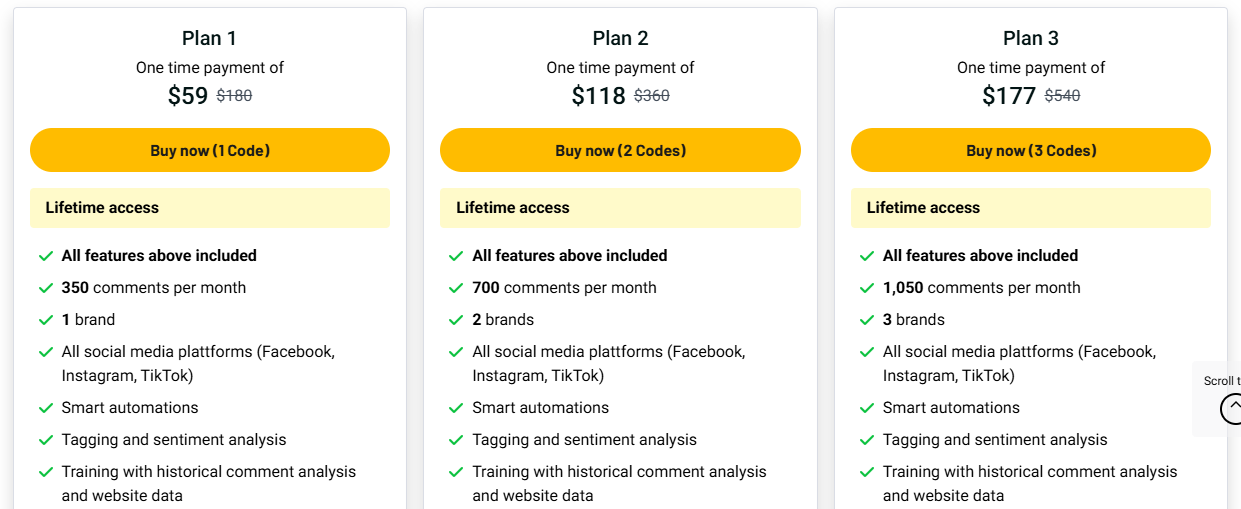Click the Plan 1 heading
The image size is (1241, 509).
209,38
